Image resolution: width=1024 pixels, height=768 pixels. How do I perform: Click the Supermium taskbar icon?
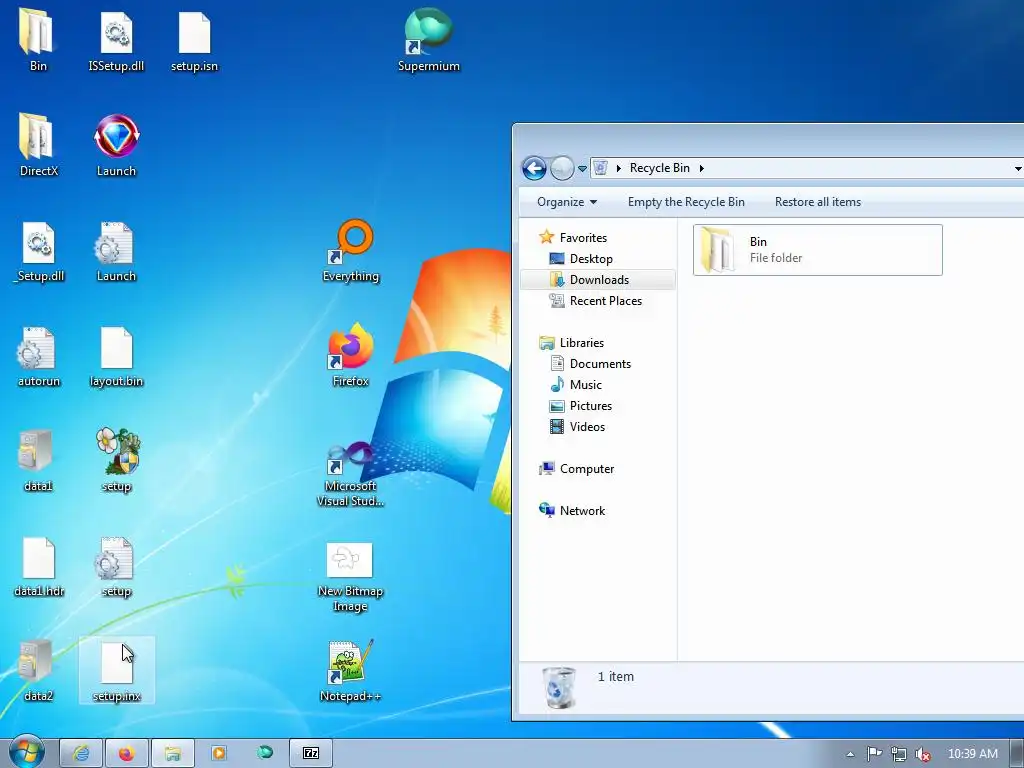[265, 753]
